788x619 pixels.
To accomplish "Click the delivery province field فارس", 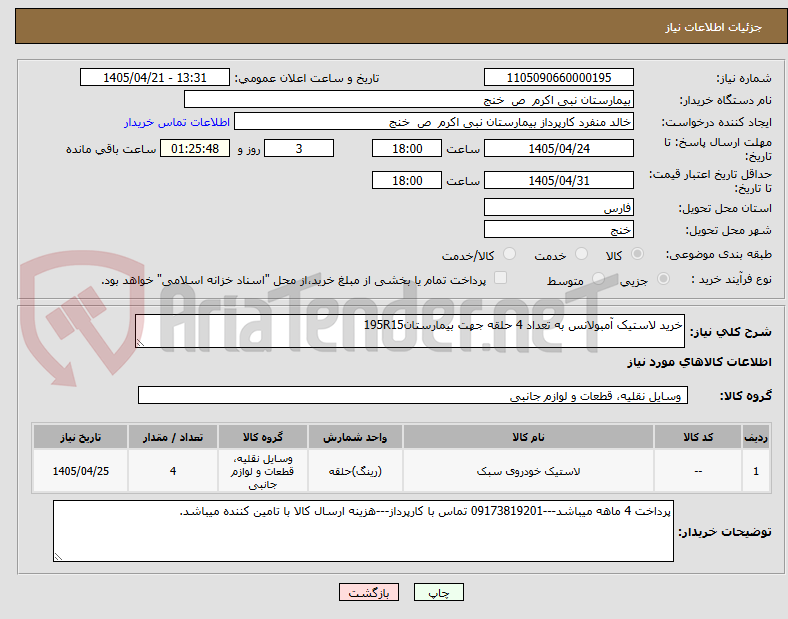I will 559,207.
